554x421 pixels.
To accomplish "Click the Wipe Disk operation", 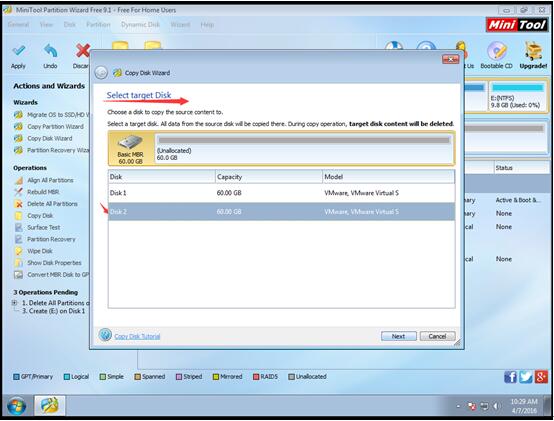I will click(x=40, y=251).
